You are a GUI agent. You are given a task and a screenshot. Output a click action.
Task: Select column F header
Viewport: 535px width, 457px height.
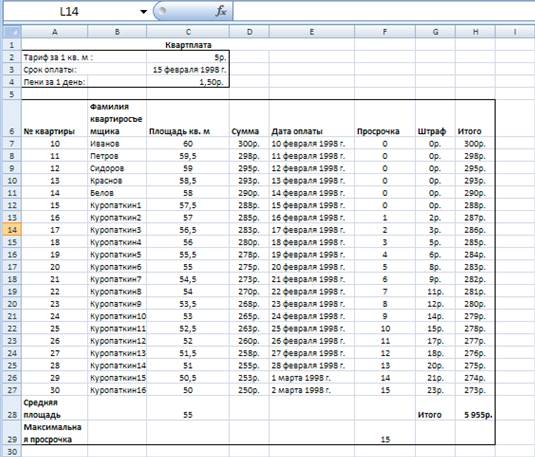click(385, 32)
